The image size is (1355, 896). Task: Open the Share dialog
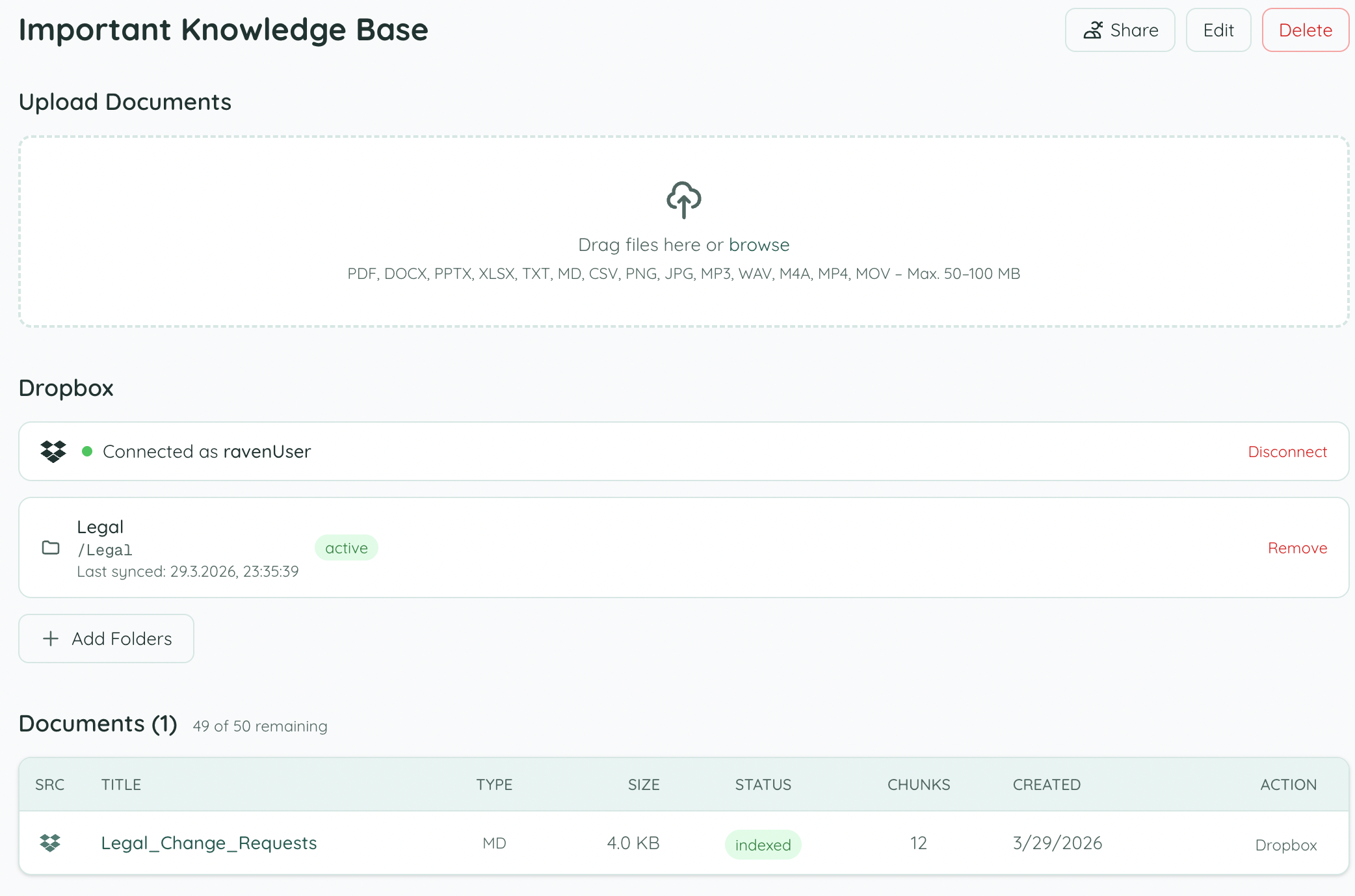pyautogui.click(x=1120, y=30)
